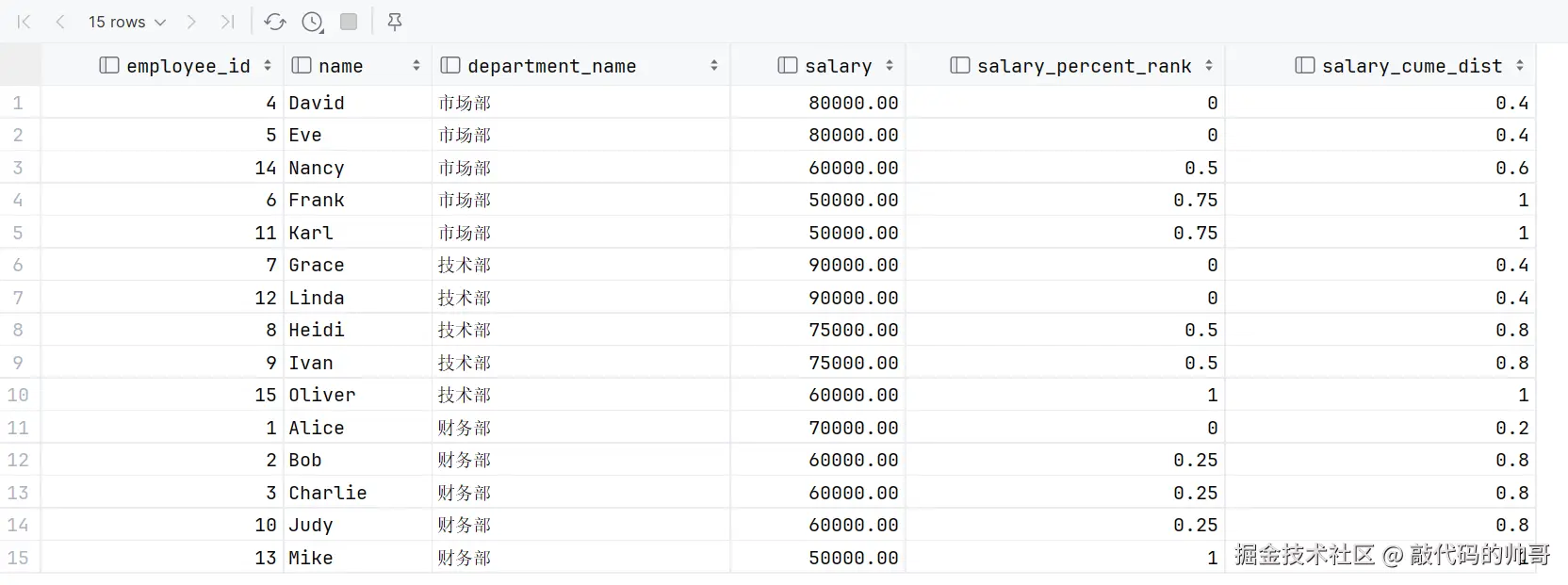The image size is (1568, 585).
Task: Open the auto-refresh clock icon
Action: pyautogui.click(x=312, y=22)
